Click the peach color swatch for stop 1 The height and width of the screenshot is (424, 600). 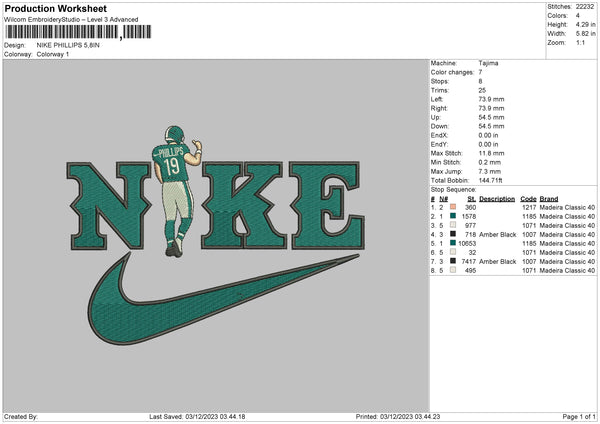453,206
